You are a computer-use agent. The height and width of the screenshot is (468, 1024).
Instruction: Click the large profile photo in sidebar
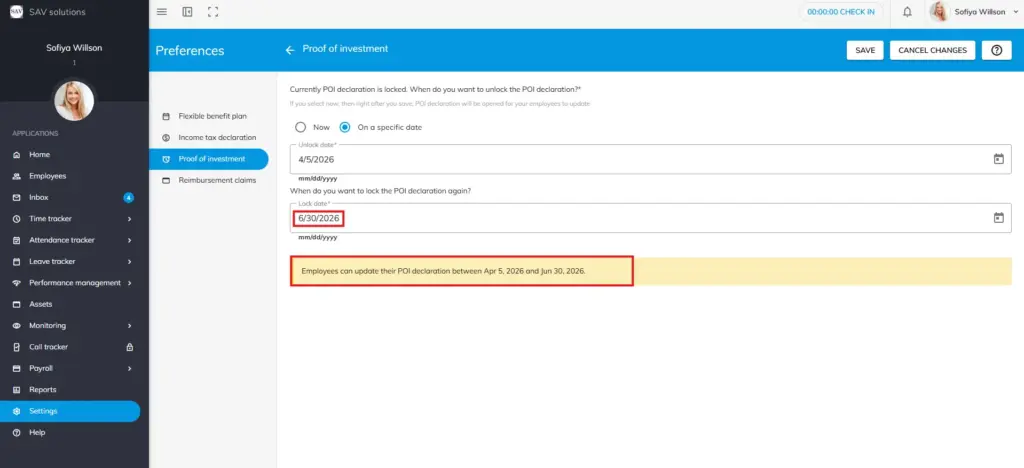74,101
